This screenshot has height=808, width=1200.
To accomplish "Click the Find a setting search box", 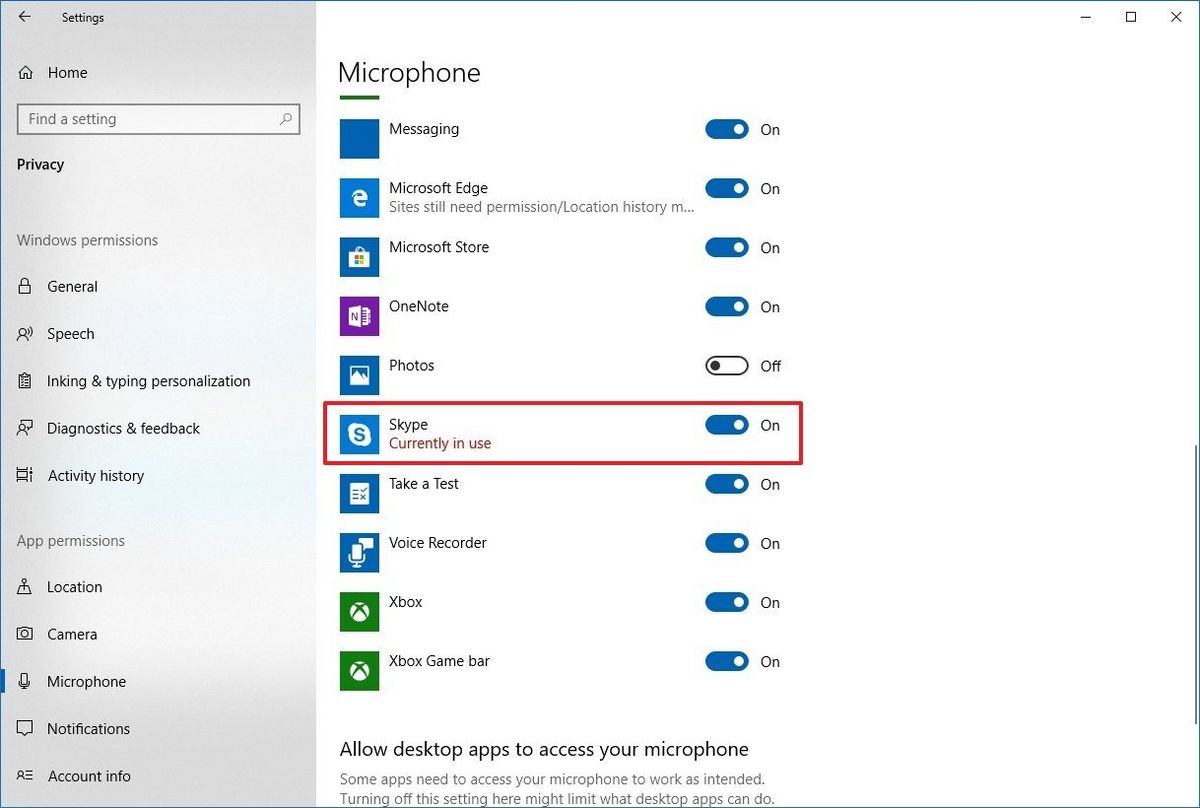I will coord(150,119).
